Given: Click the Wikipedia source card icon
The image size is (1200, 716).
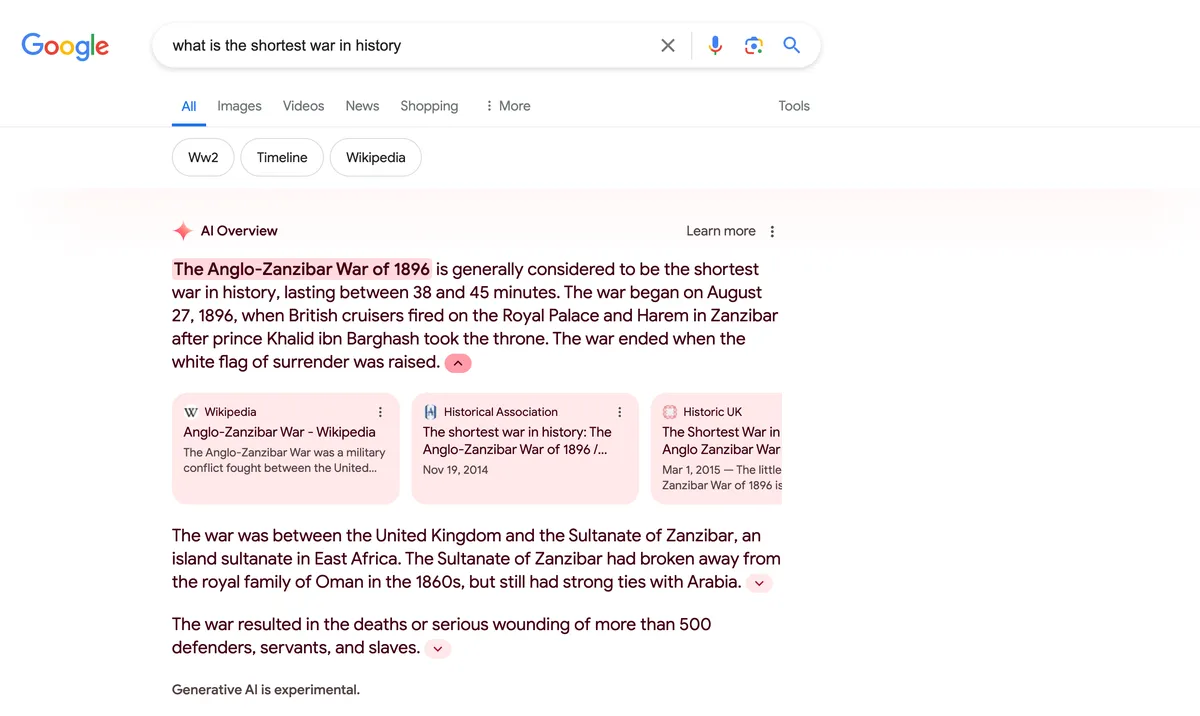Looking at the screenshot, I should coord(190,411).
